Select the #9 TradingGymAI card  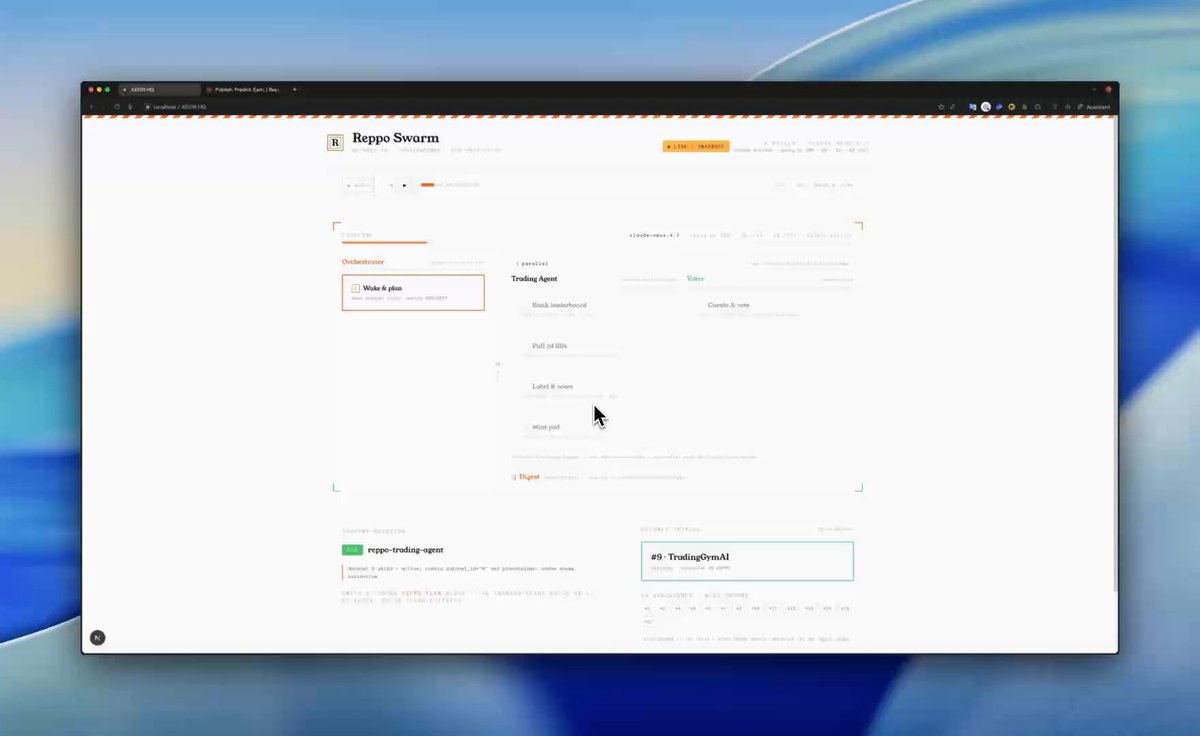click(x=747, y=561)
